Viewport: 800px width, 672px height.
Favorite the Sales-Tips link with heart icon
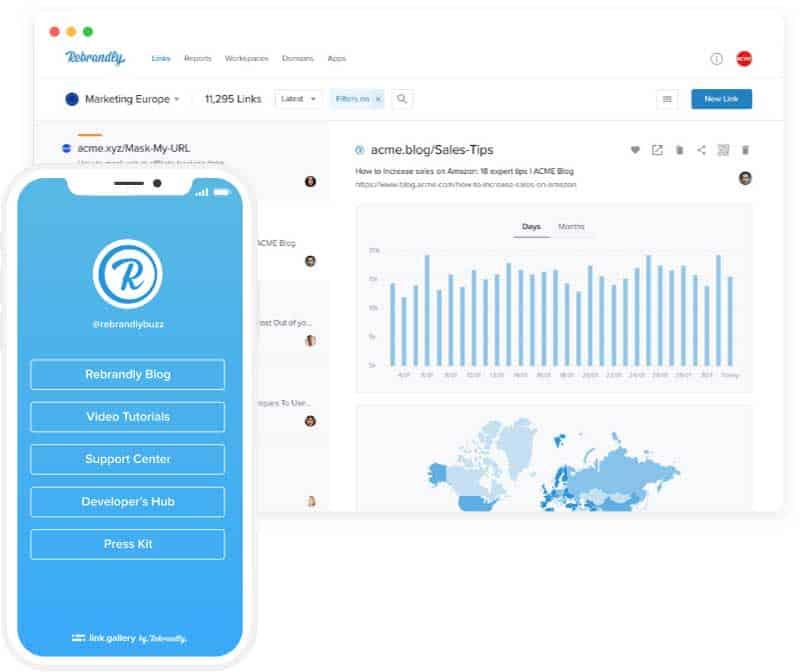click(635, 150)
